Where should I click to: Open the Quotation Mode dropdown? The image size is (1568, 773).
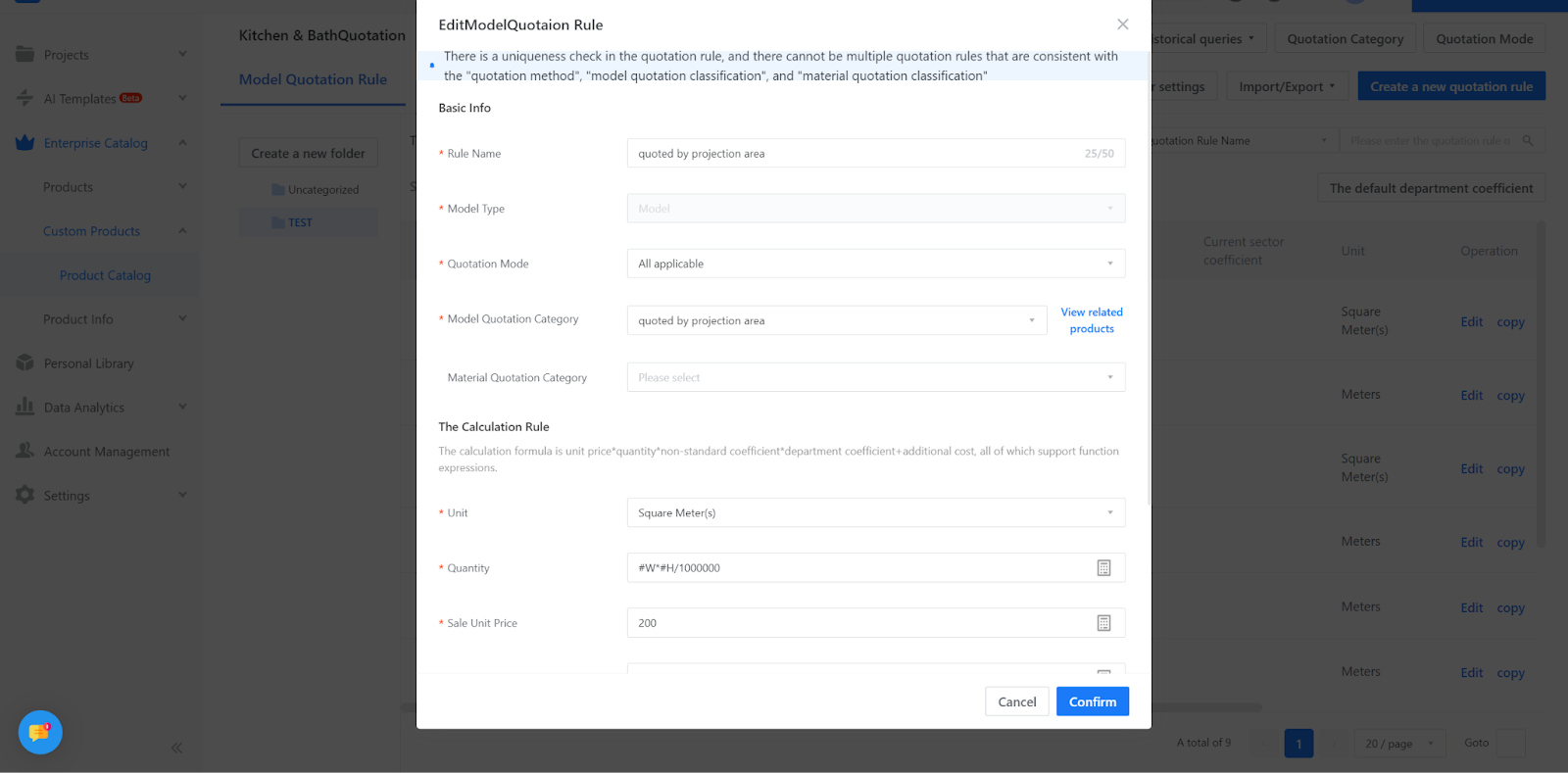pos(875,264)
